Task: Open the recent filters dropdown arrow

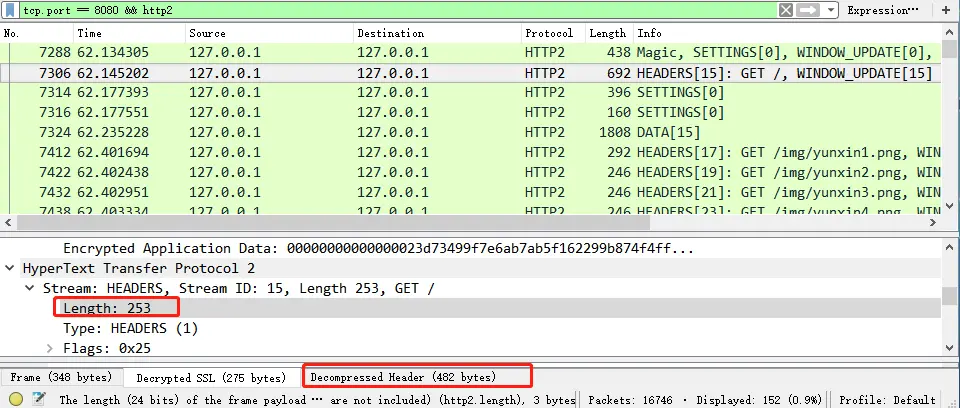Action: 830,10
